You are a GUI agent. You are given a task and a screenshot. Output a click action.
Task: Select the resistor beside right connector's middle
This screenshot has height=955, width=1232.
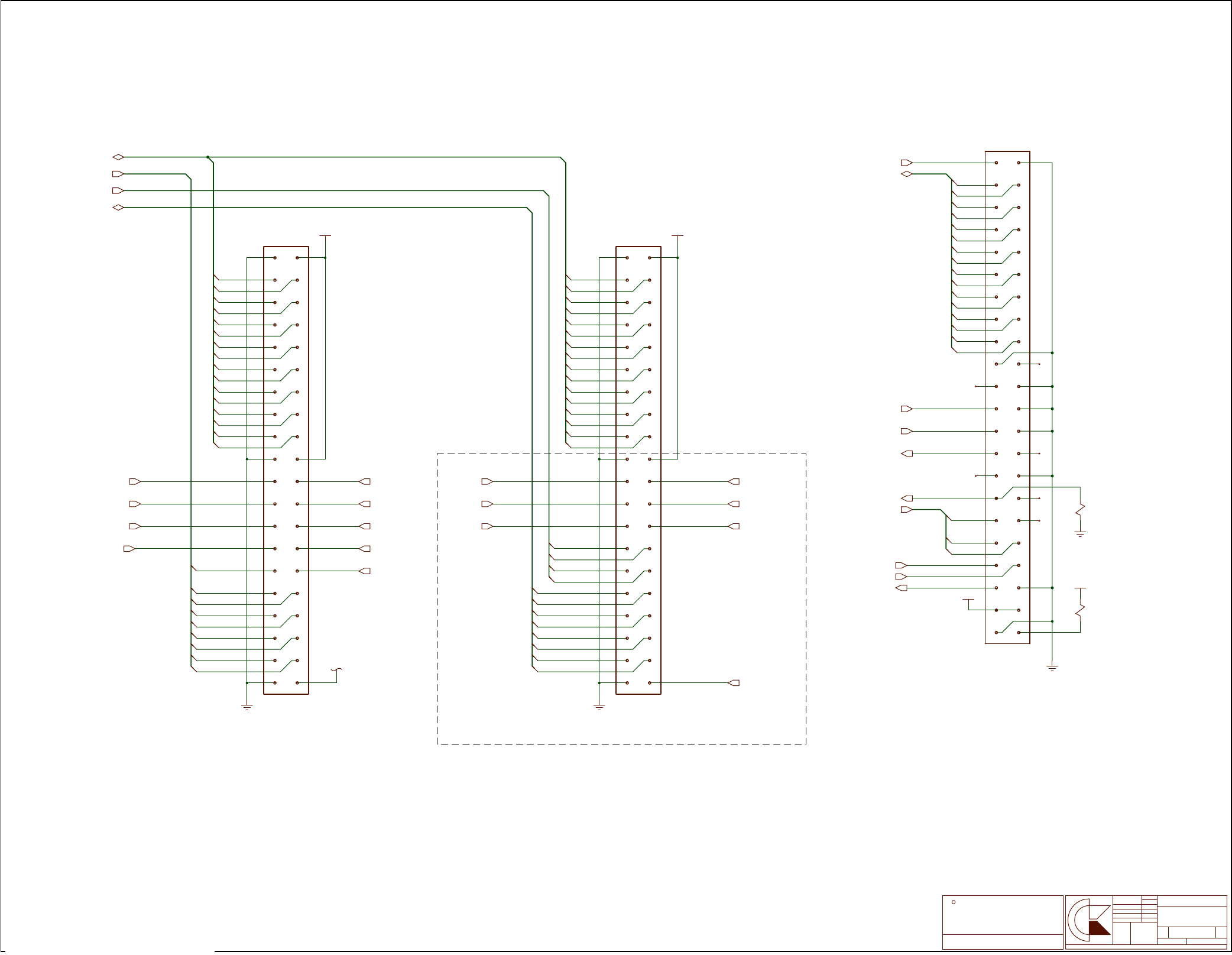(x=1080, y=509)
